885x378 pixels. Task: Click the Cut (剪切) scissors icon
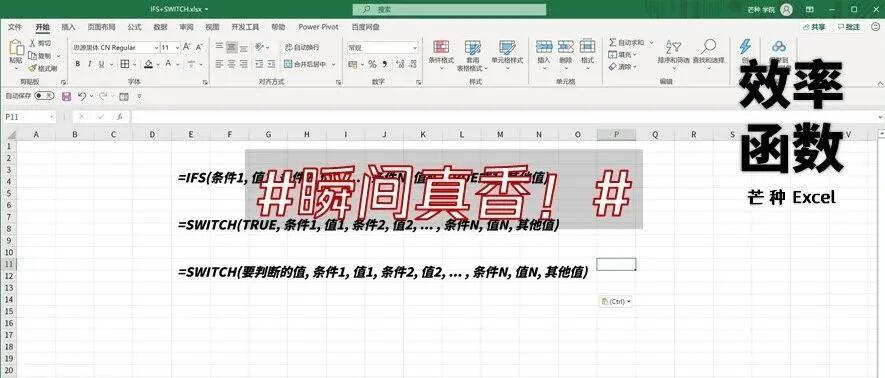pyautogui.click(x=32, y=43)
